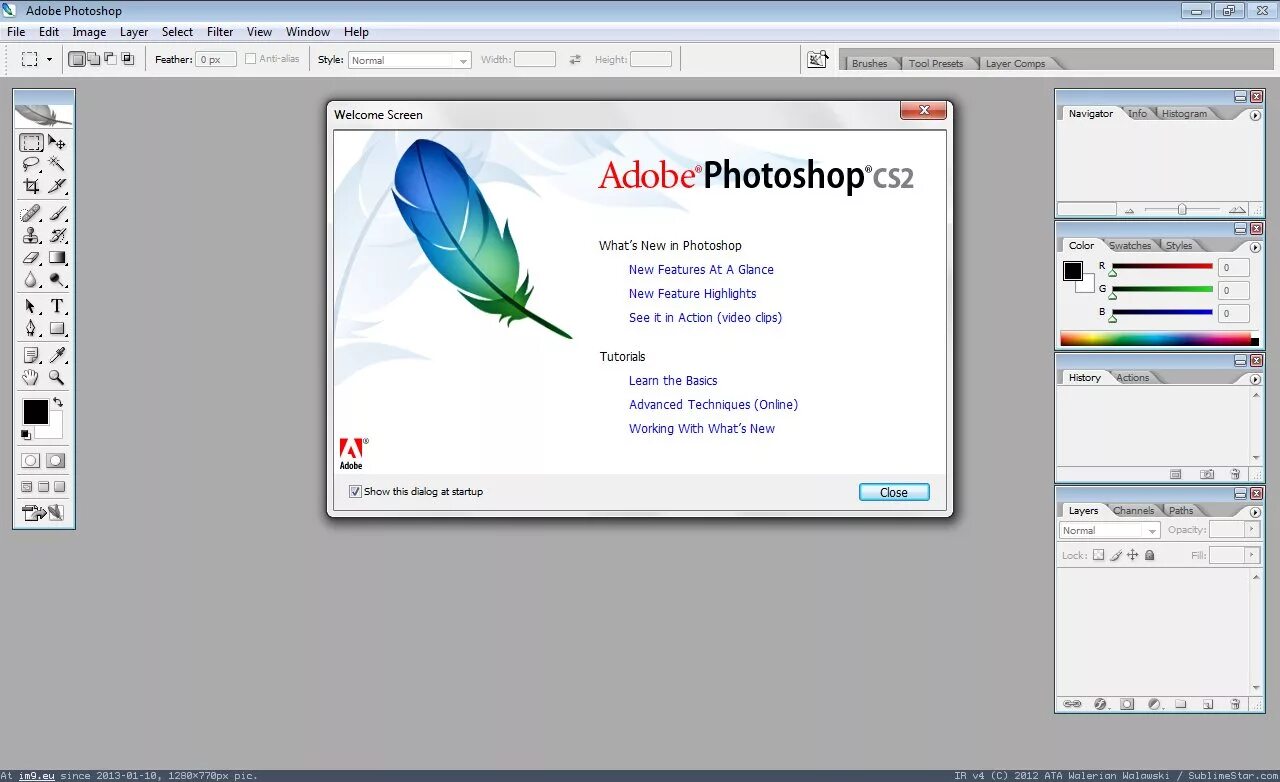Click the Link layers icon
Screen dimensions: 1280x782
[x=1072, y=704]
